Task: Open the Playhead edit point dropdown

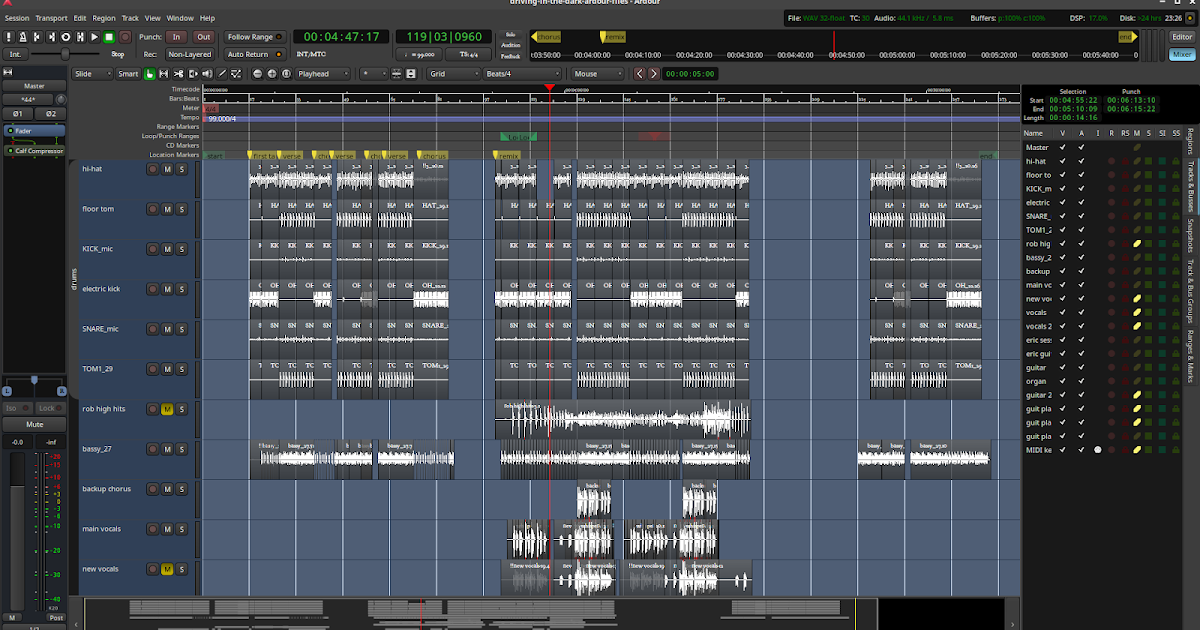Action: pyautogui.click(x=325, y=73)
